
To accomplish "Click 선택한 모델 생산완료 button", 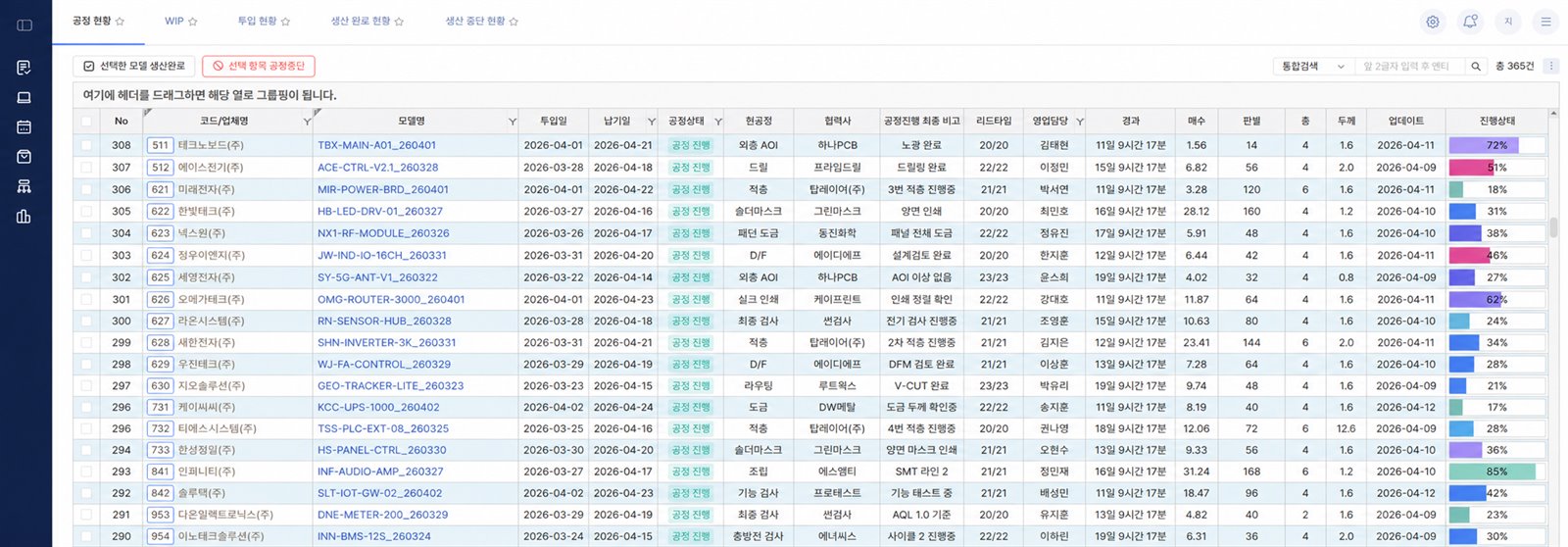I will (x=134, y=66).
